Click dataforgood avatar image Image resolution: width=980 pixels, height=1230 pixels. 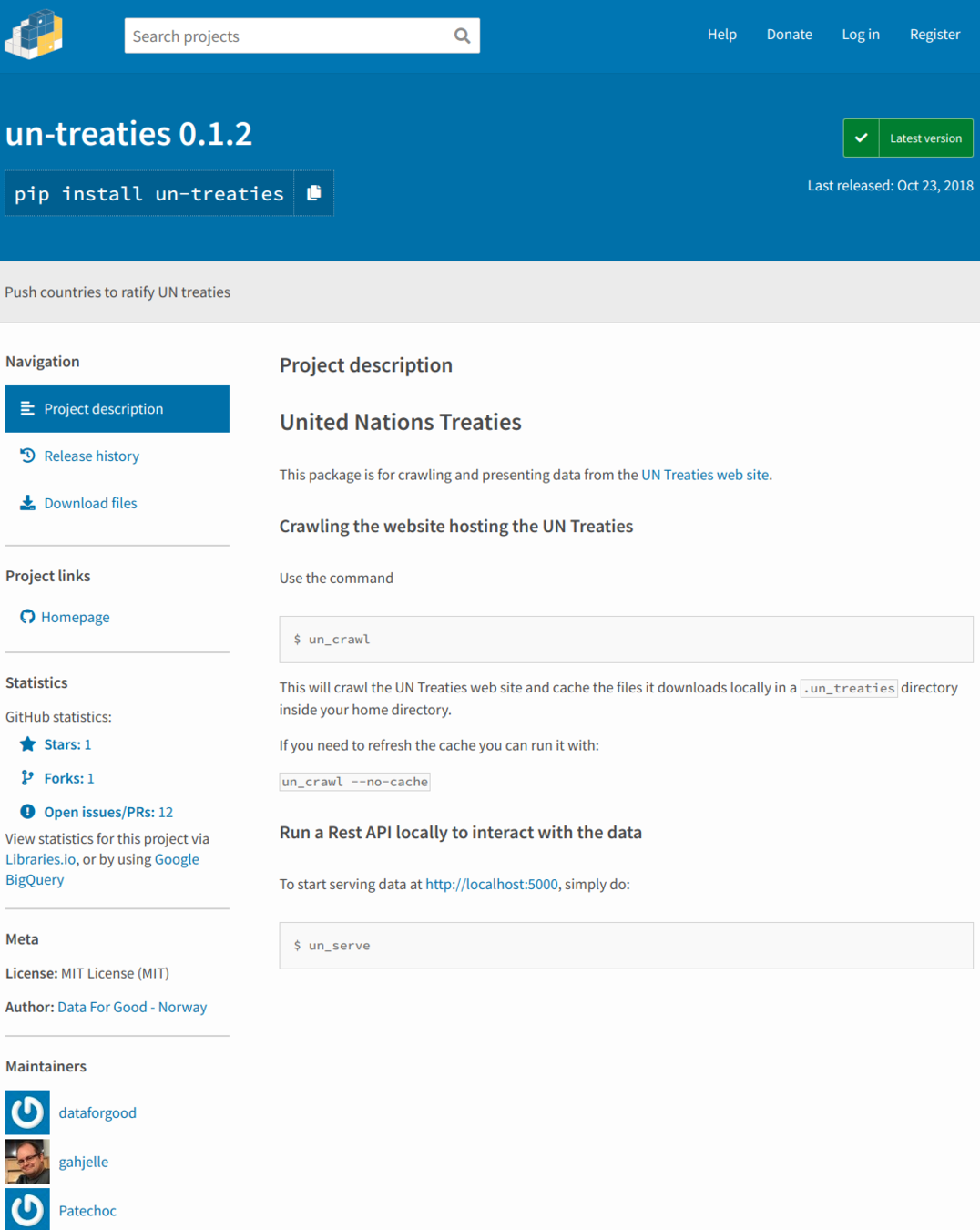pos(27,1112)
